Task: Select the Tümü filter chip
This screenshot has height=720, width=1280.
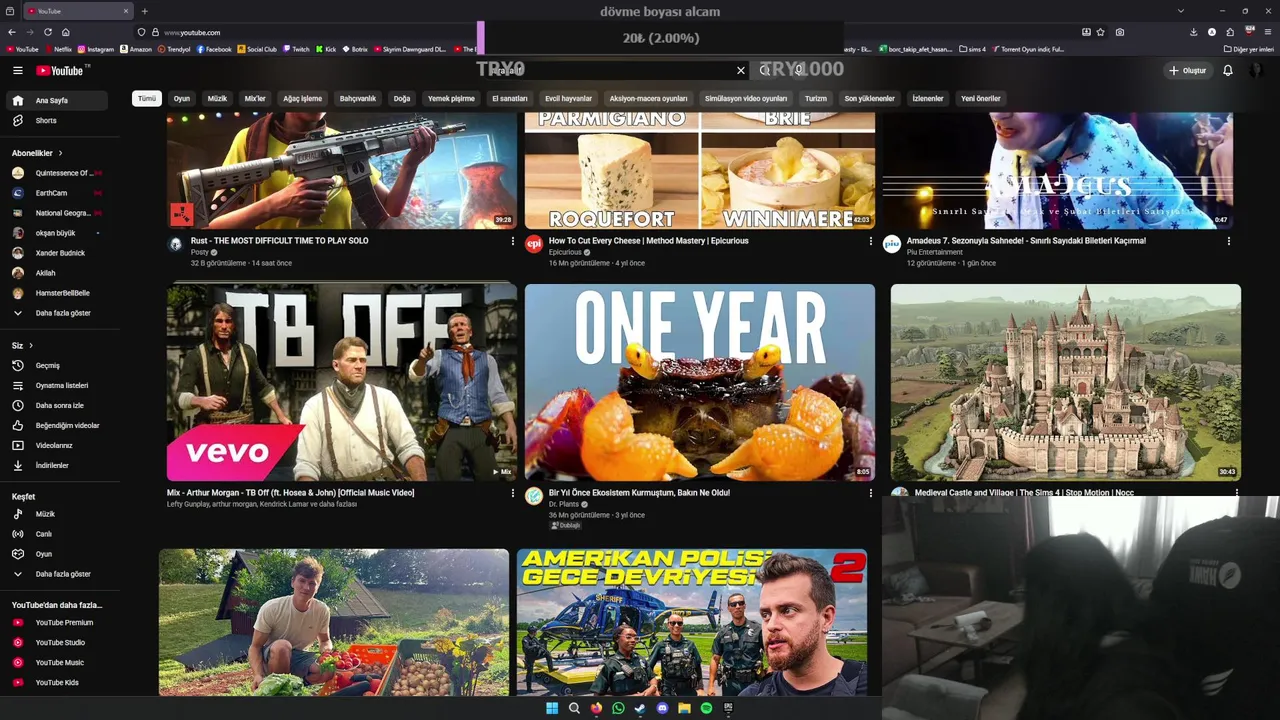Action: pyautogui.click(x=147, y=98)
